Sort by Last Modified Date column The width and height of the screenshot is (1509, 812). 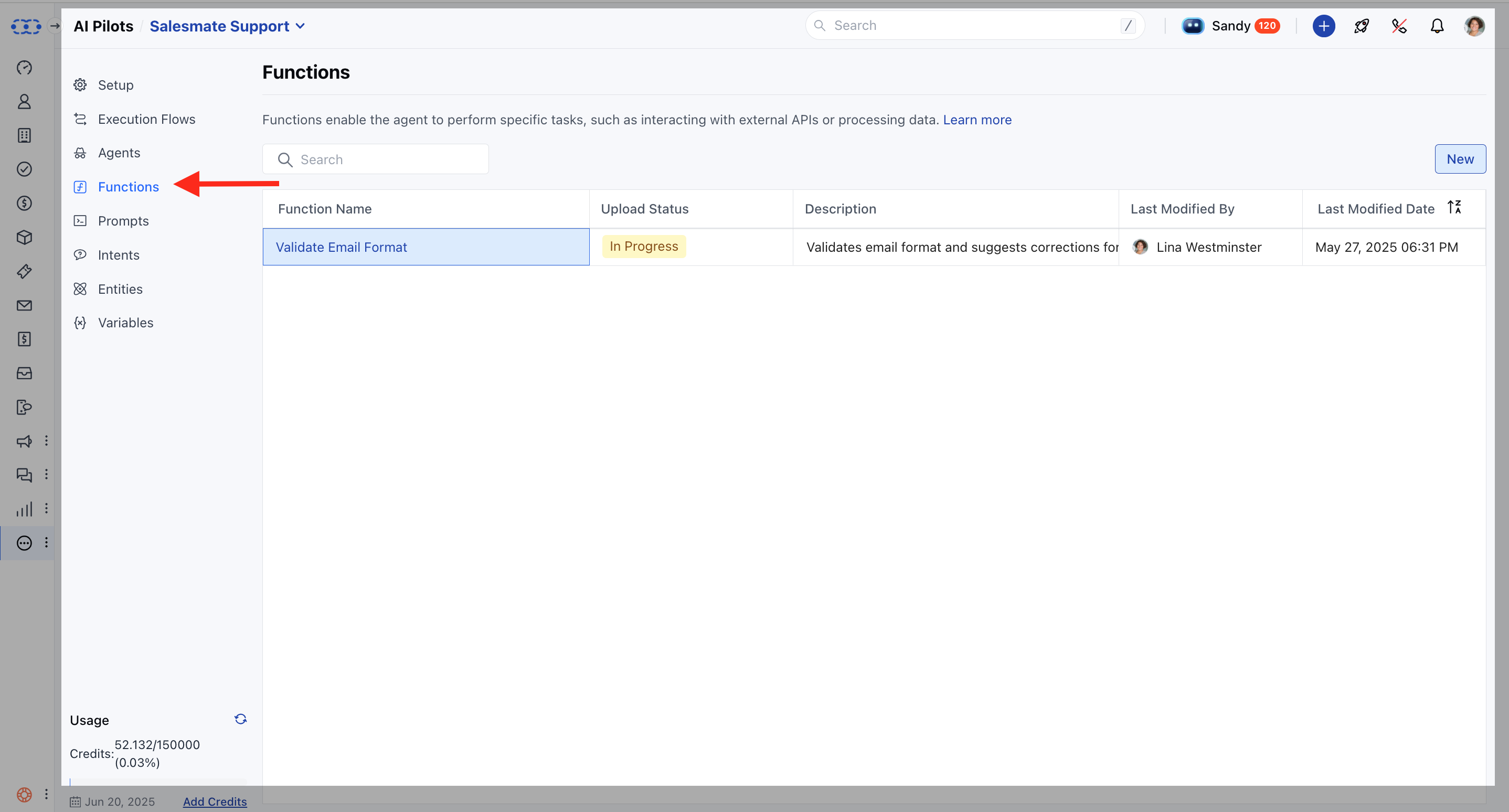pos(1376,209)
